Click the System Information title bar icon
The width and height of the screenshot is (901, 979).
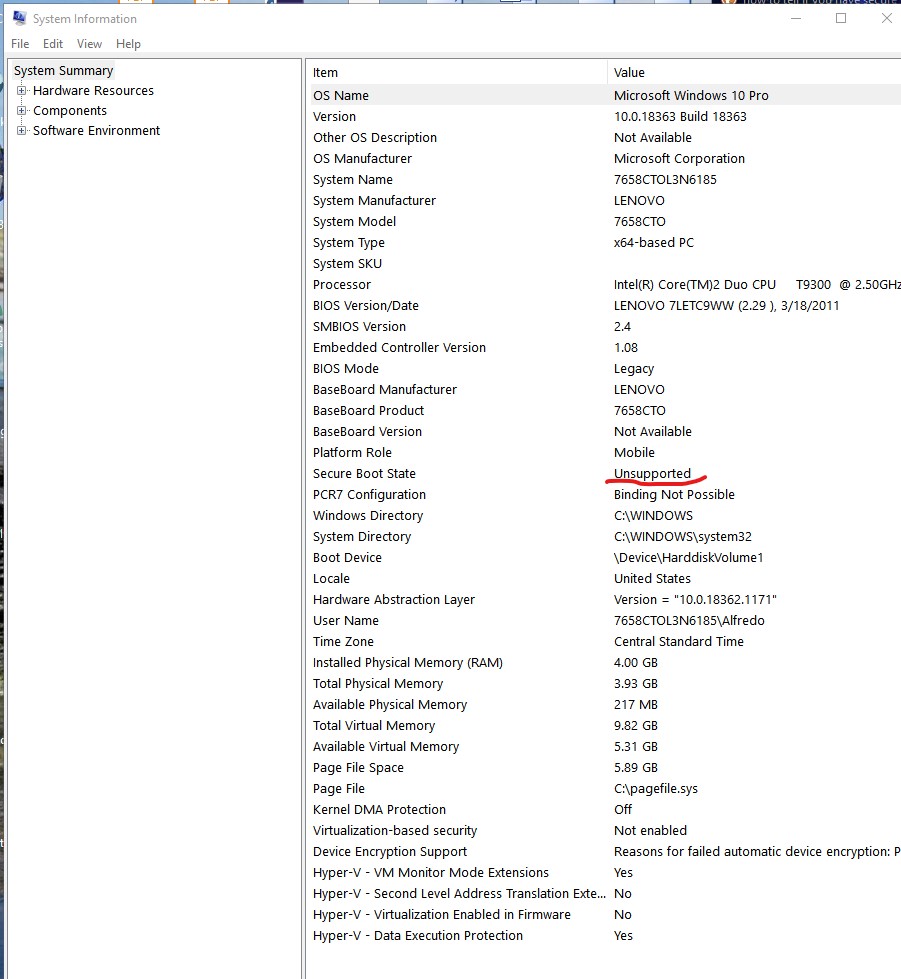(19, 18)
